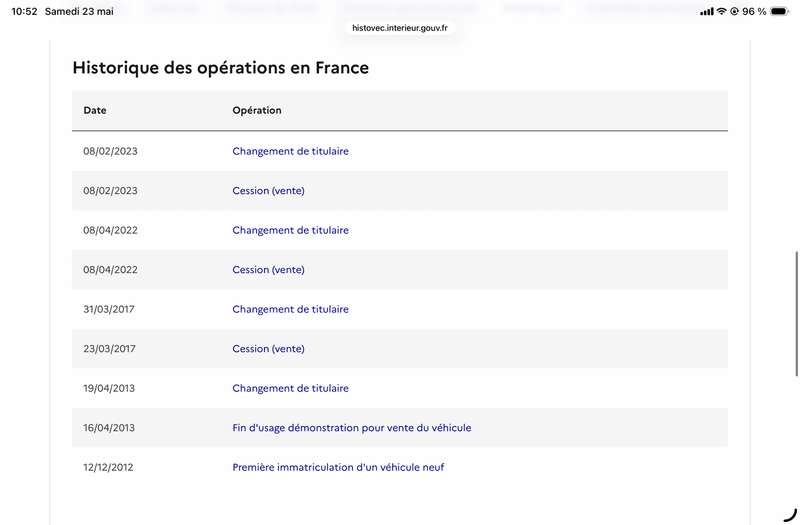Click the page's vertical scrollbar thumb
This screenshot has width=800, height=525.
coord(796,314)
